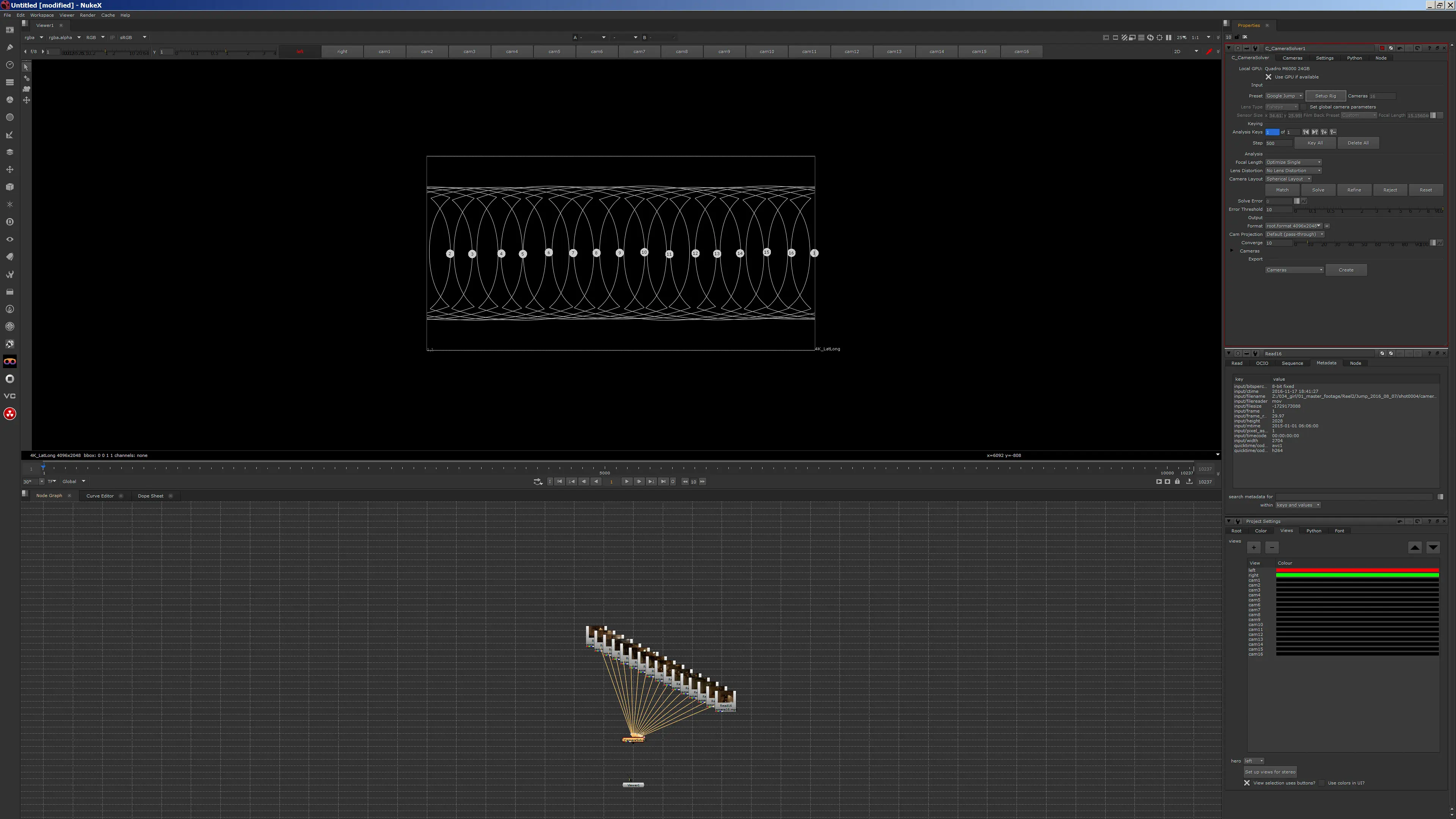Click the wrench icon on C_CameraSolver1 header

click(1256, 49)
